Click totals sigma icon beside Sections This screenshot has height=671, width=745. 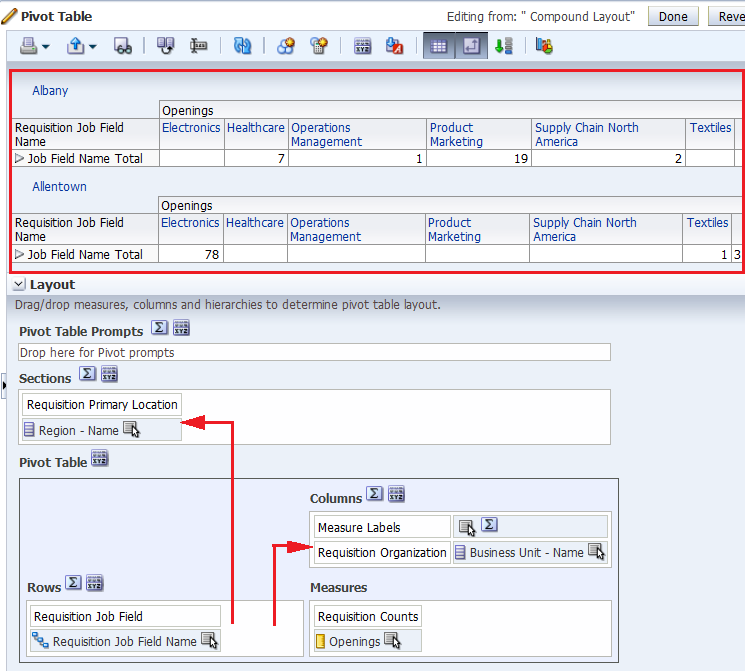(x=87, y=374)
